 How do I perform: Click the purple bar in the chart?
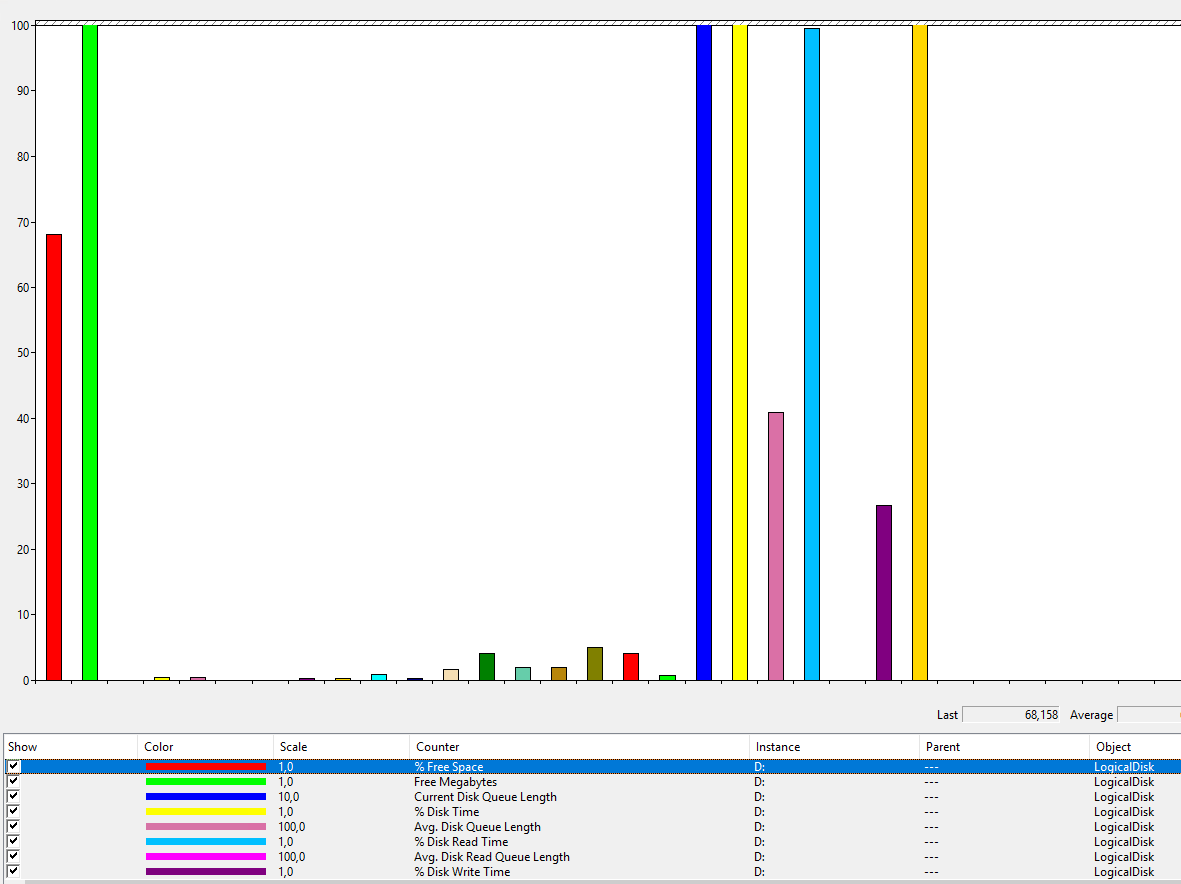pos(884,592)
